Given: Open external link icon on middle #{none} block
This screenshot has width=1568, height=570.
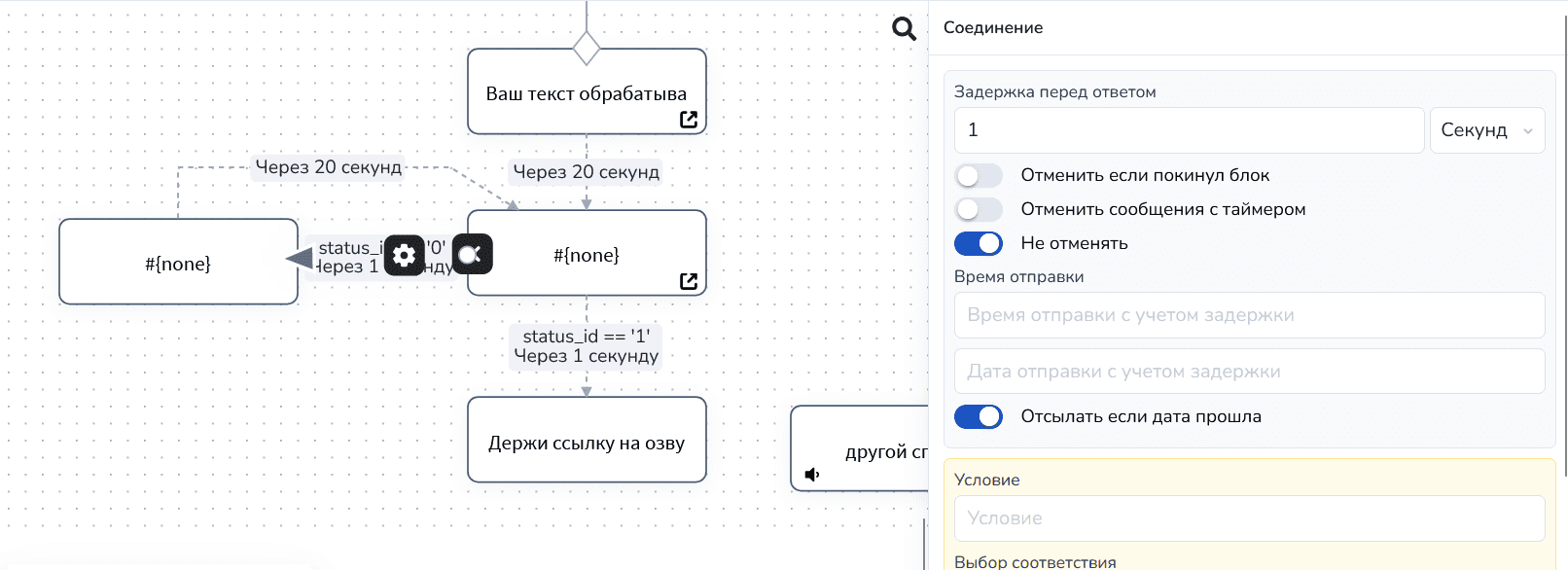Looking at the screenshot, I should (689, 281).
